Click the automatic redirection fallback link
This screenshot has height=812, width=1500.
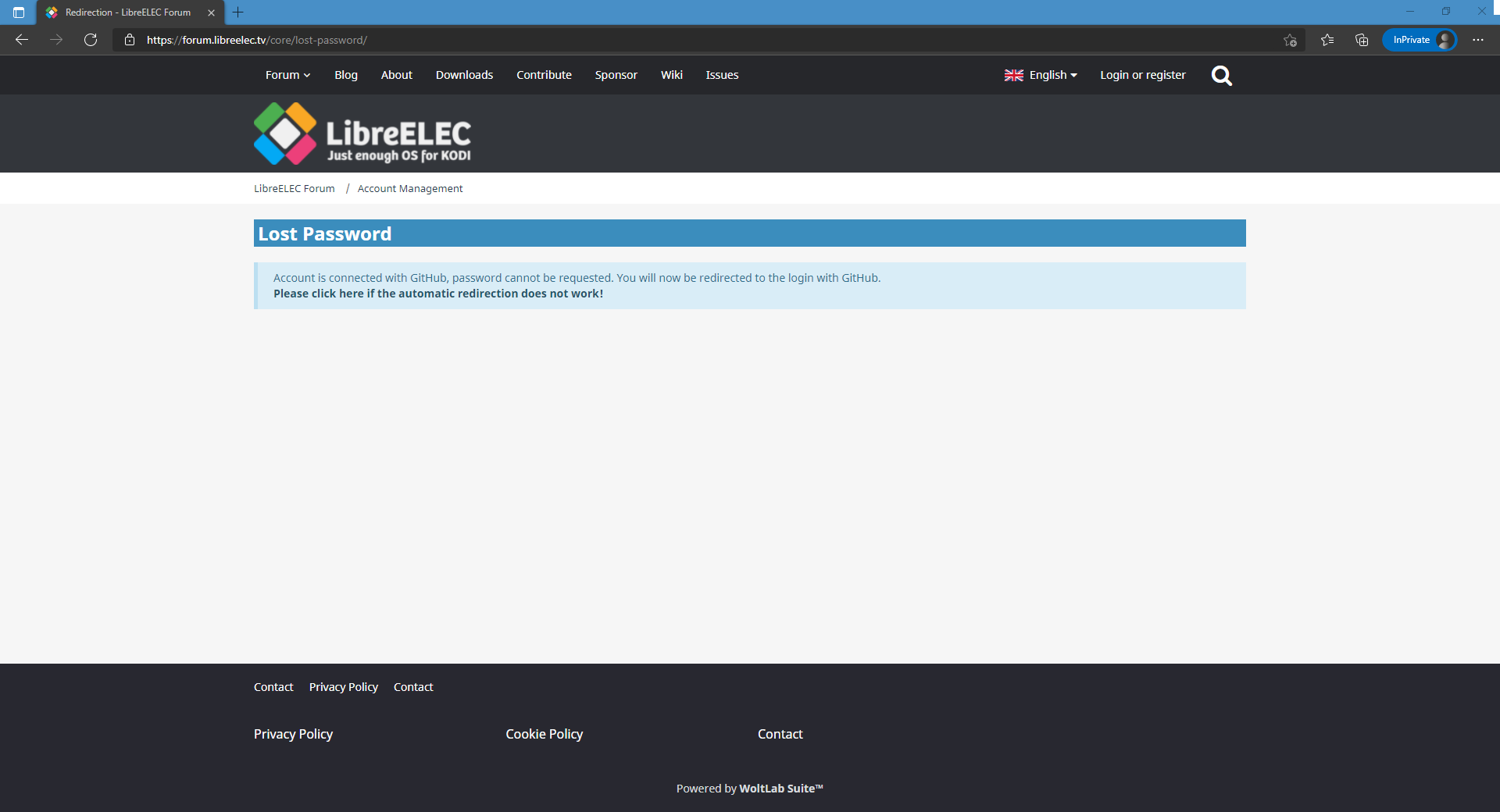click(x=437, y=294)
